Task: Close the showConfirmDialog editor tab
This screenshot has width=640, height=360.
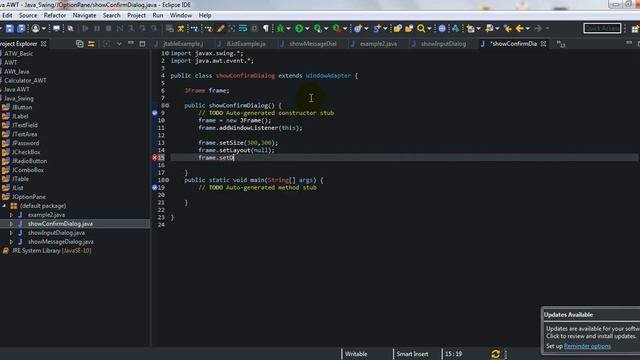Action: click(x=543, y=44)
